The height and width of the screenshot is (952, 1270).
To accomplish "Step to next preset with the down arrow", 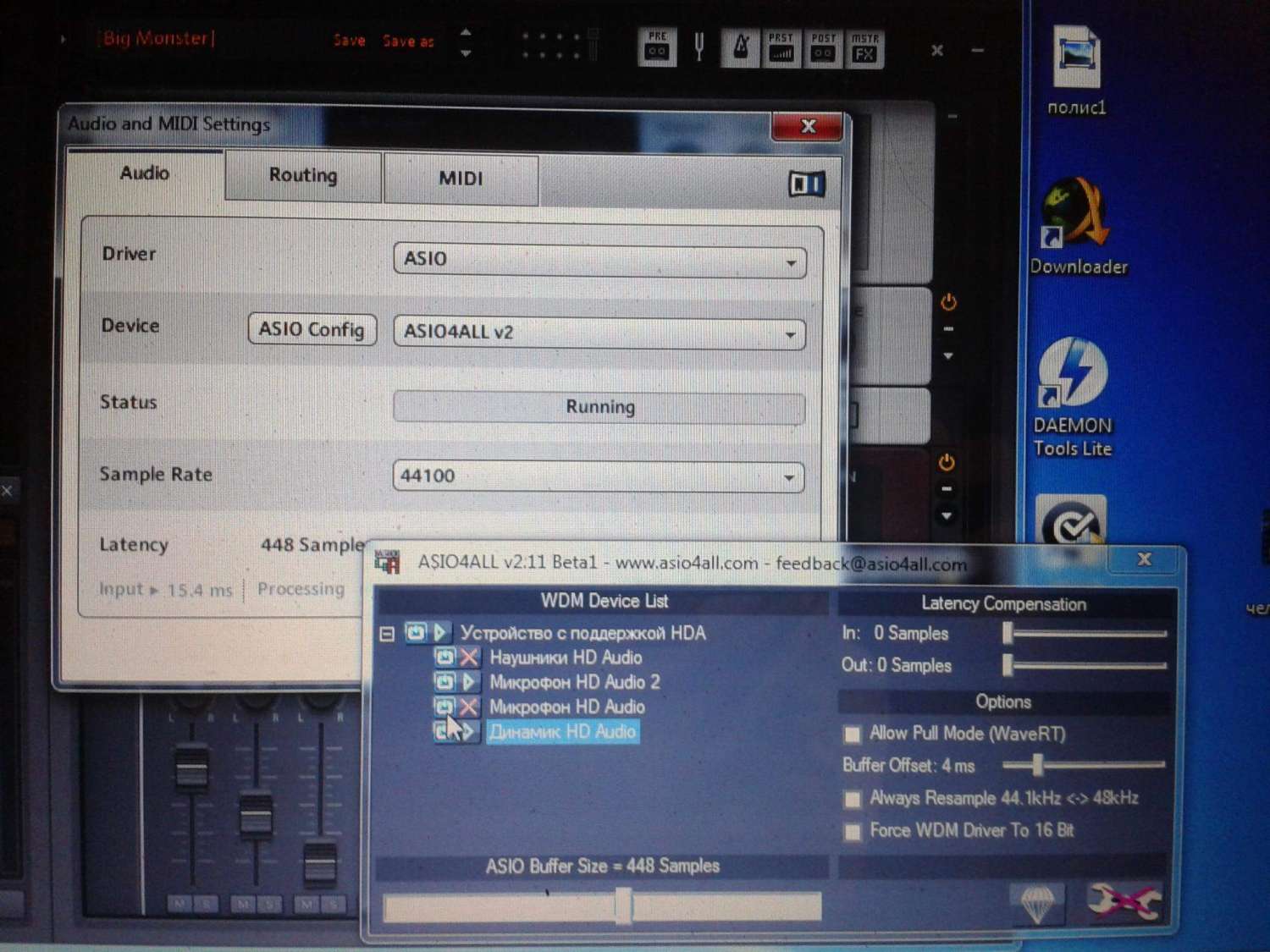I will point(466,52).
